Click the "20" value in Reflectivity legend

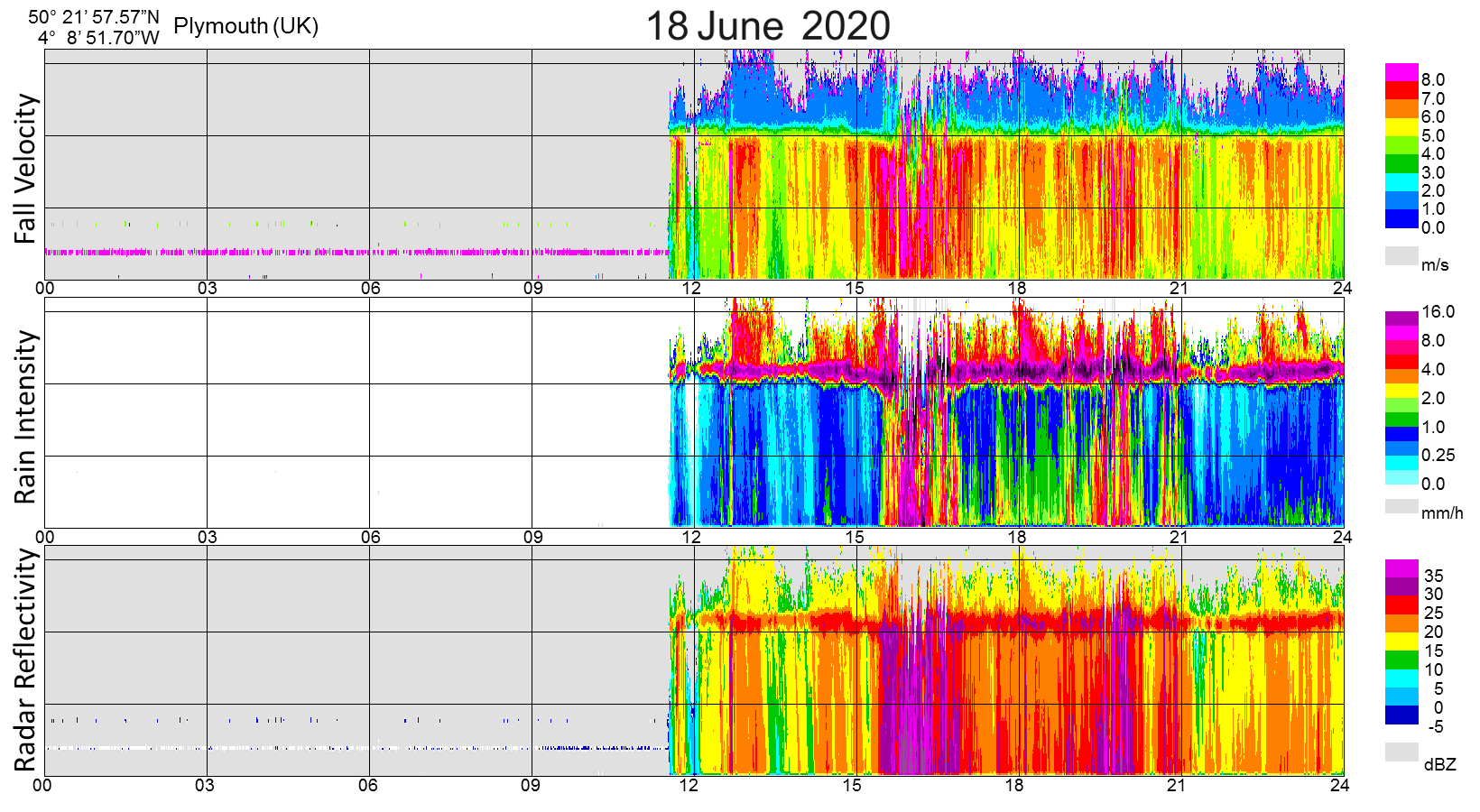pyautogui.click(x=1433, y=632)
